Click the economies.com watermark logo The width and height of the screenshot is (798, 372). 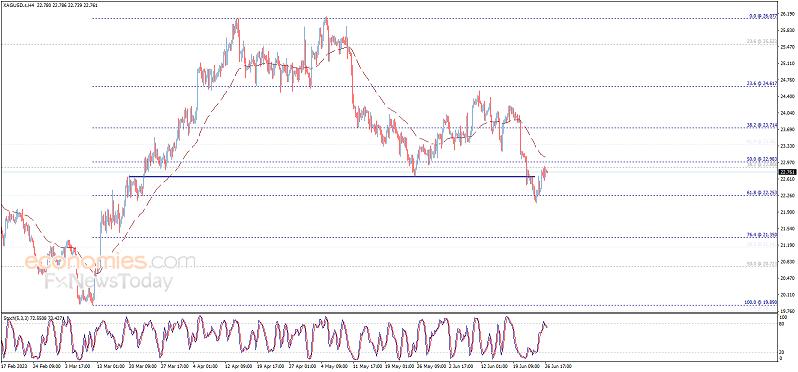pyautogui.click(x=110, y=262)
